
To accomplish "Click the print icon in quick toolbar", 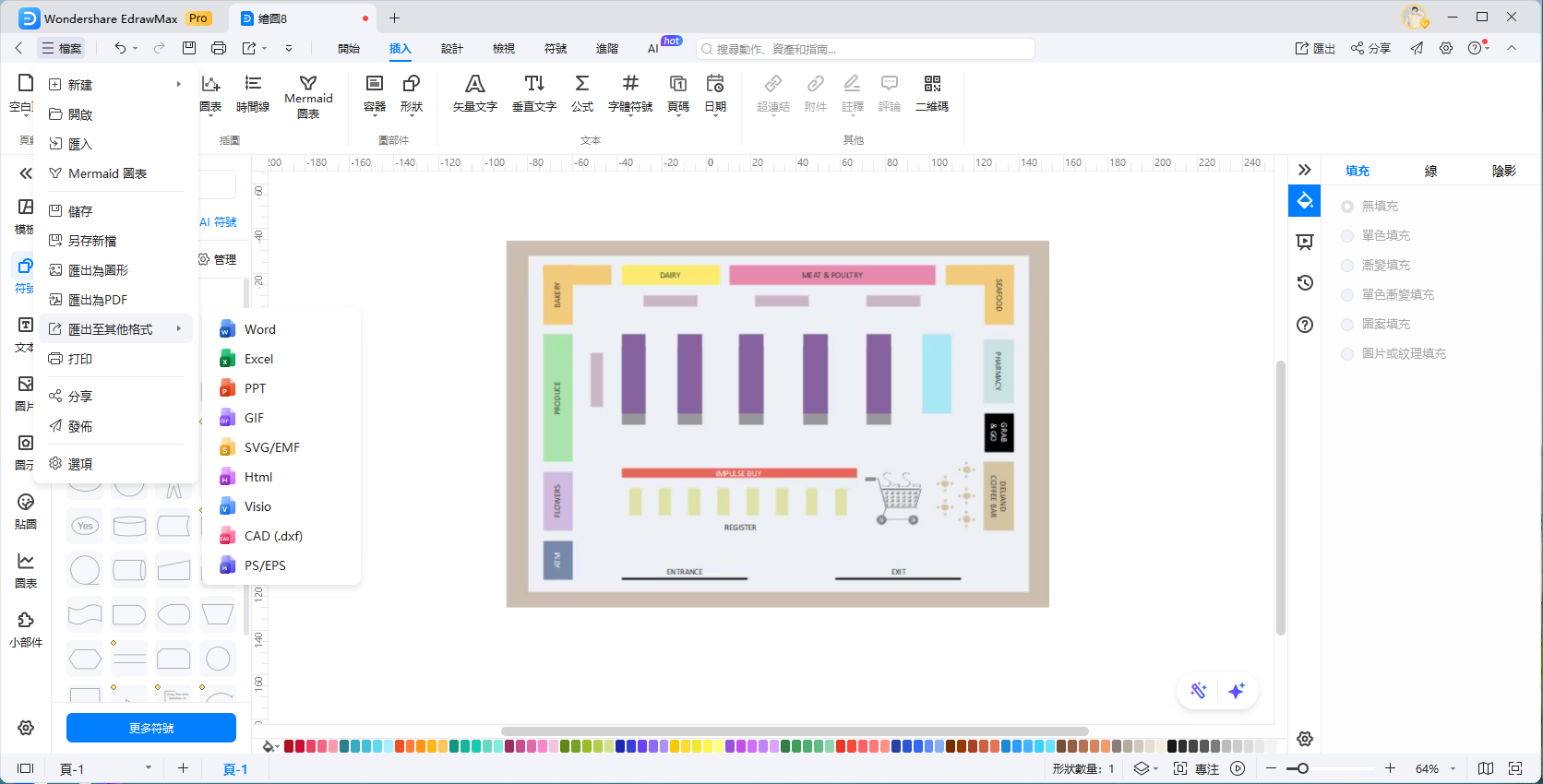I will (x=219, y=48).
